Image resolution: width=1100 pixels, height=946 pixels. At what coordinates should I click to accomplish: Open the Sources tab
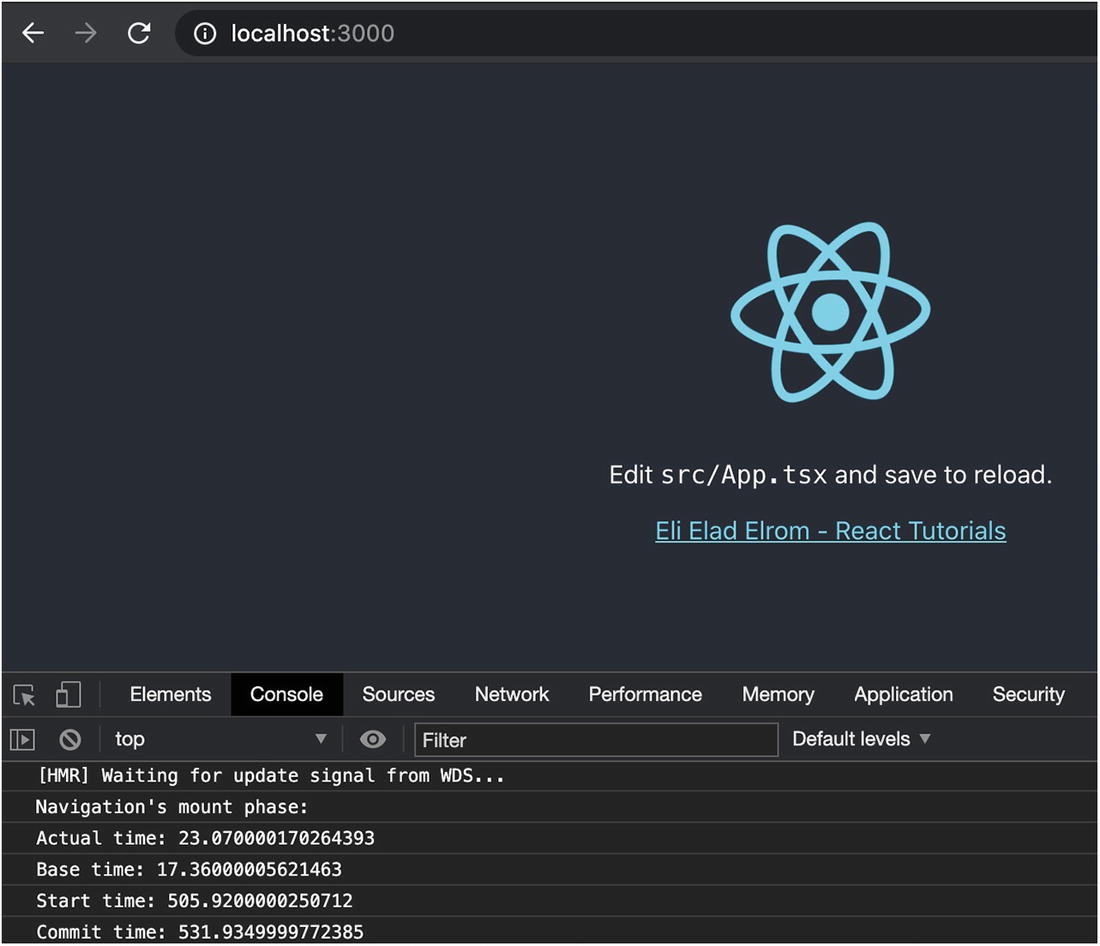pos(398,695)
